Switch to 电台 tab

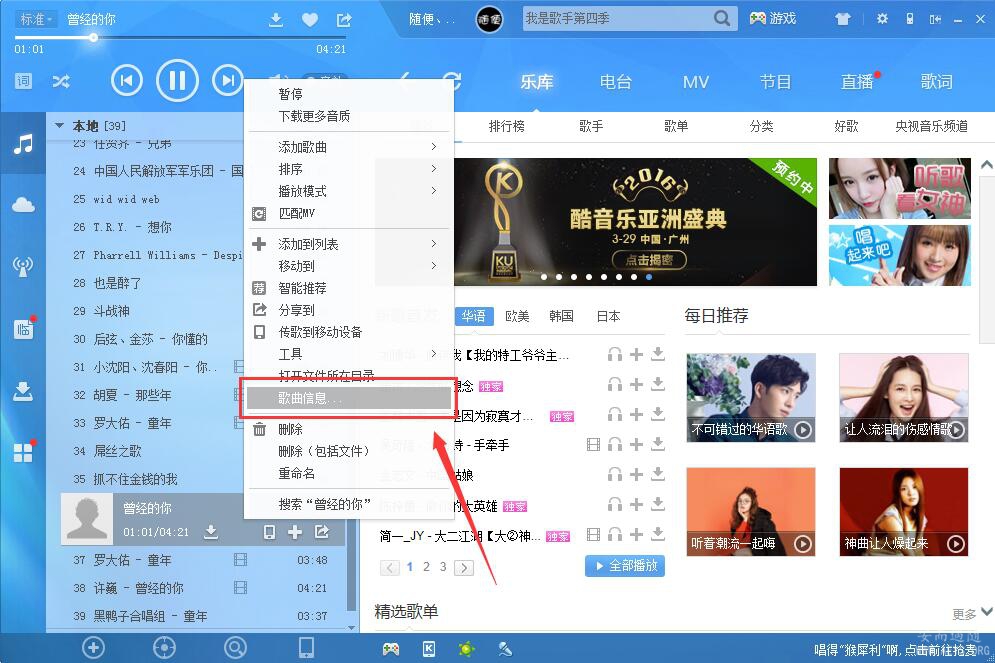tap(616, 82)
